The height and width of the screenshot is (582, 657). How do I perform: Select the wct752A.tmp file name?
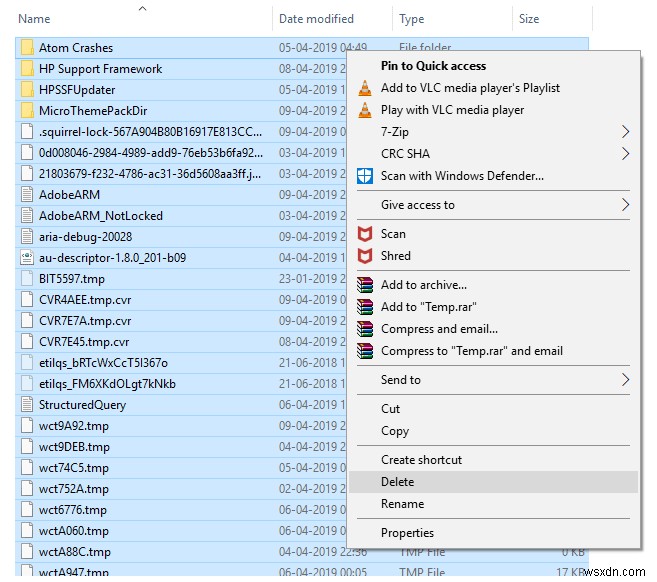click(74, 489)
